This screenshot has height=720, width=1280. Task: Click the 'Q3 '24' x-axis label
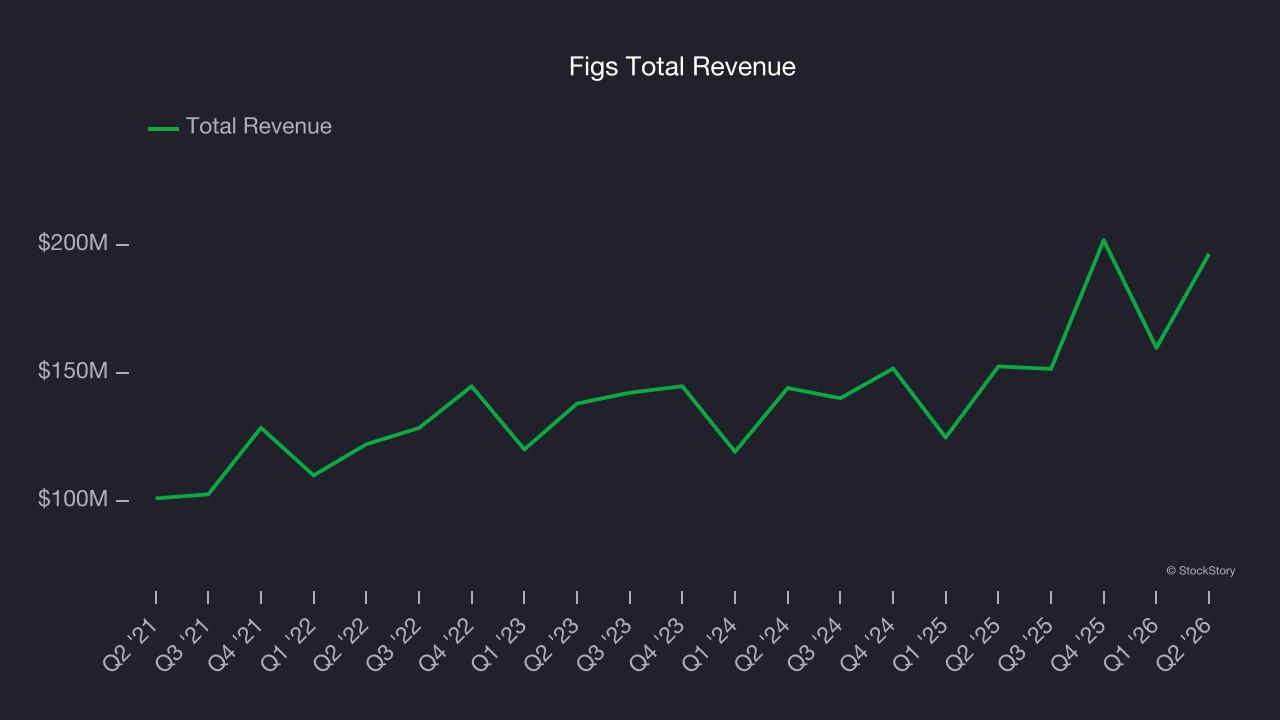[817, 644]
